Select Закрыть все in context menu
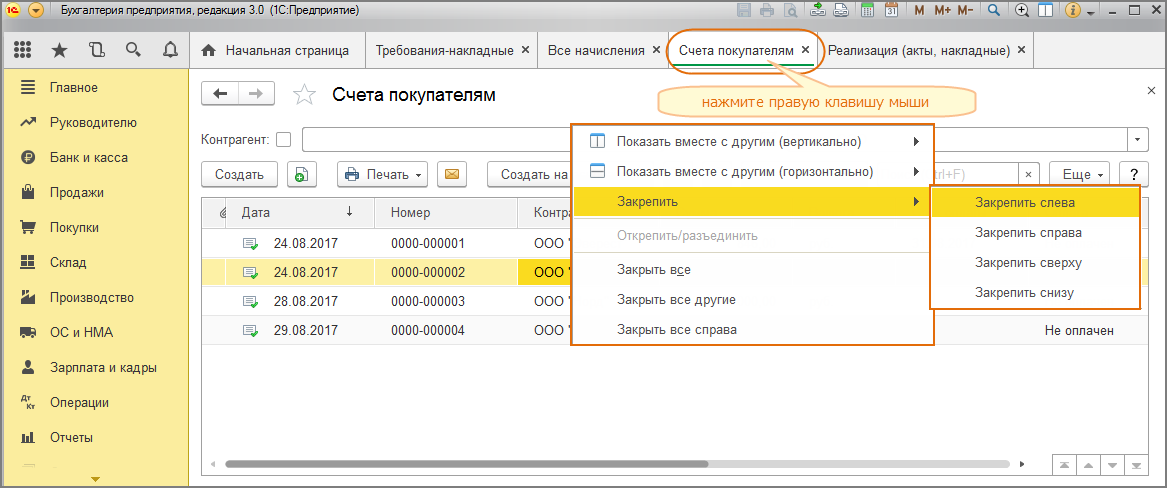 tap(752, 269)
